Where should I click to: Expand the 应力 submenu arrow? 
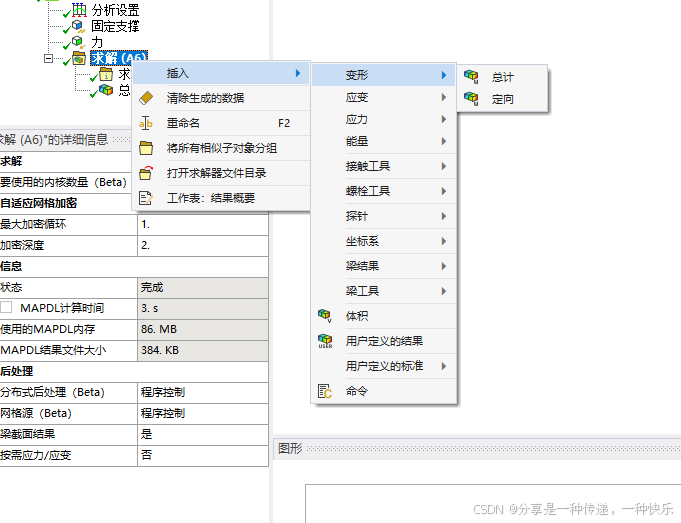point(444,119)
